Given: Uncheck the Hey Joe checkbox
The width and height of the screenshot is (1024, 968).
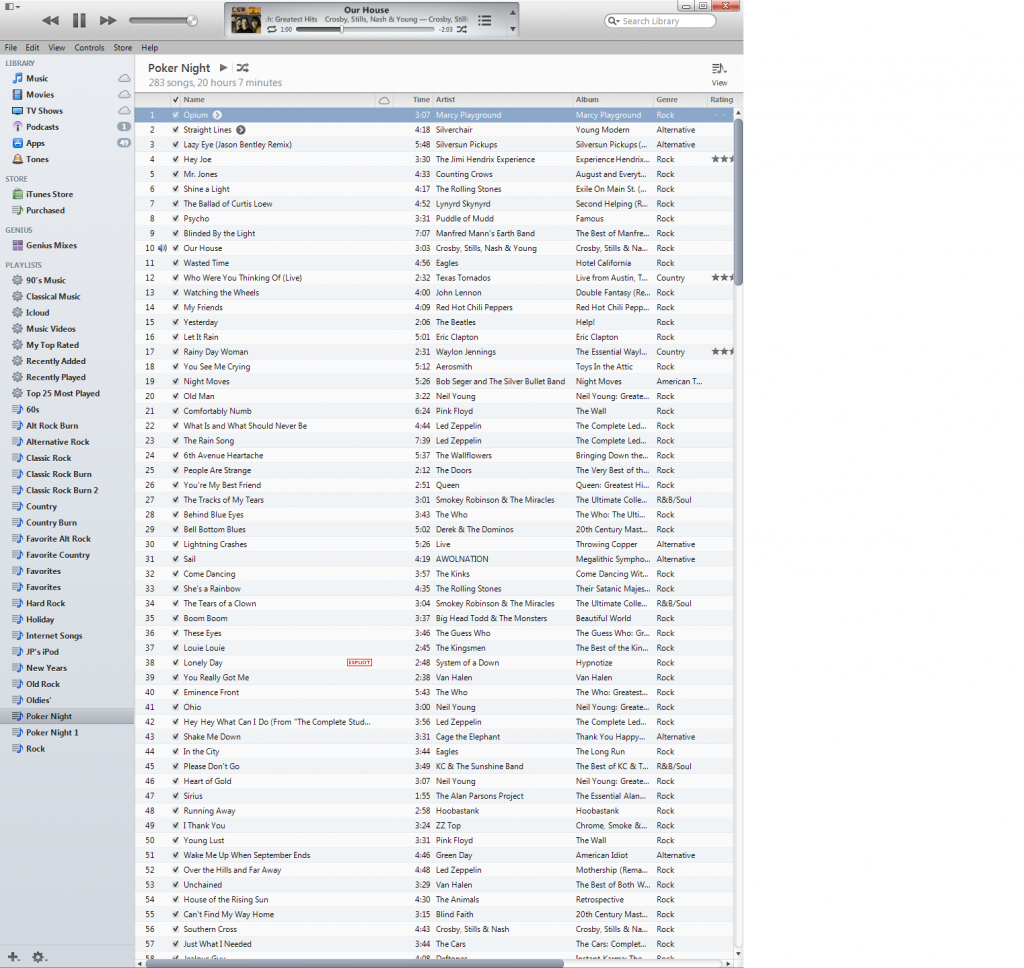Looking at the screenshot, I should (x=176, y=159).
